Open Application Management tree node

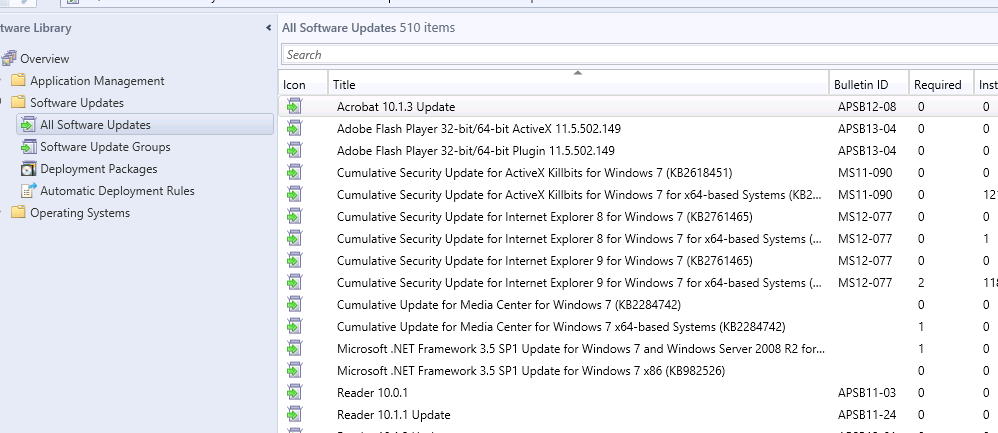97,81
